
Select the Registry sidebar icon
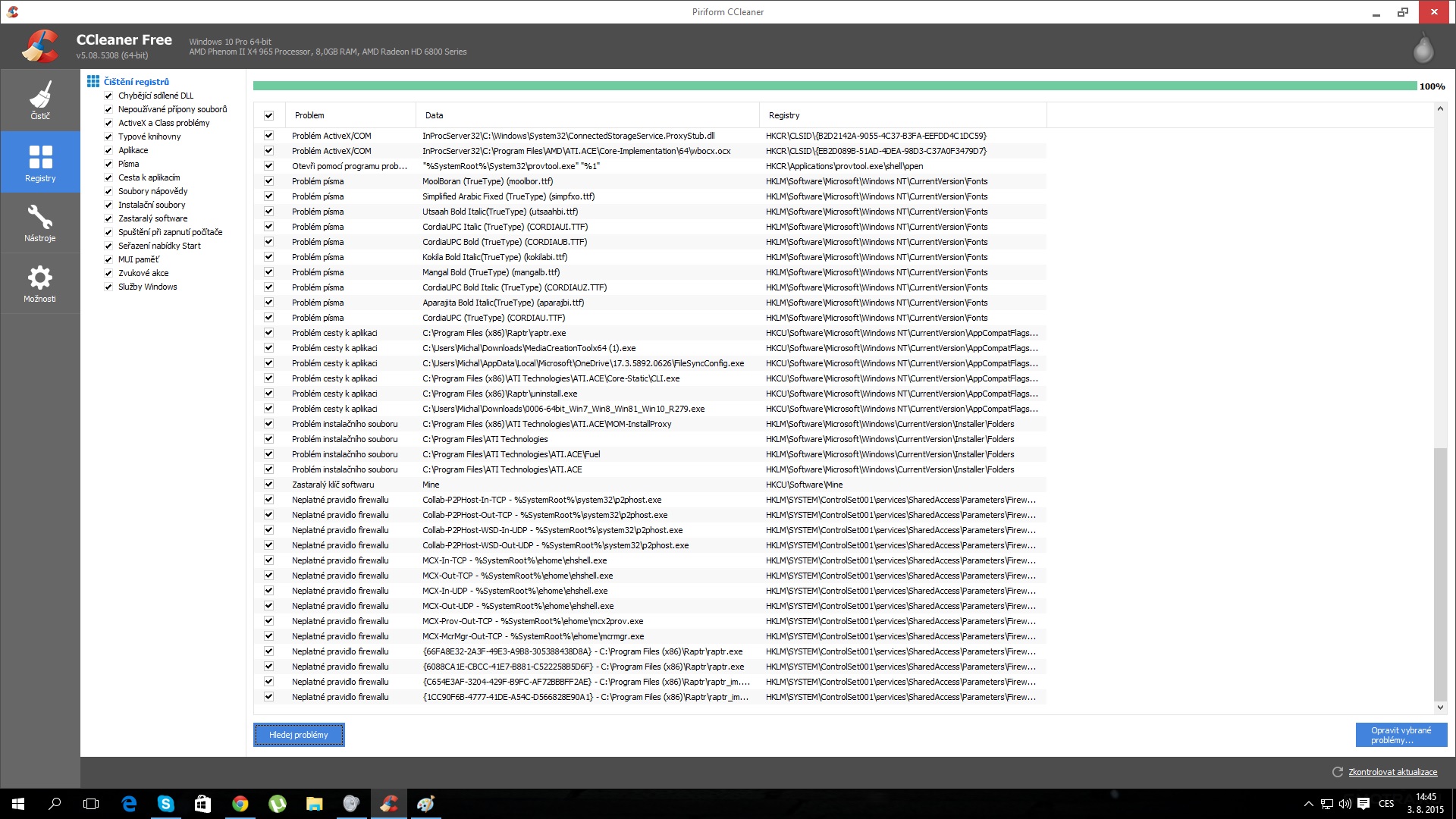point(40,162)
